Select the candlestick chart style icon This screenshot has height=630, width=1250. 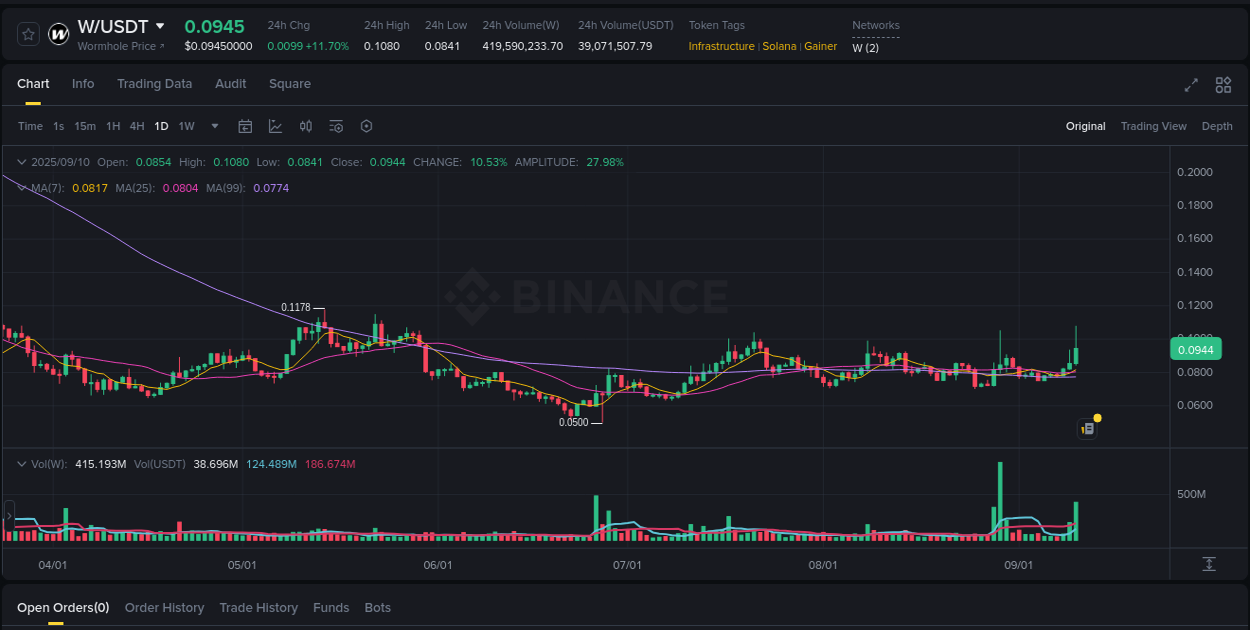[306, 126]
